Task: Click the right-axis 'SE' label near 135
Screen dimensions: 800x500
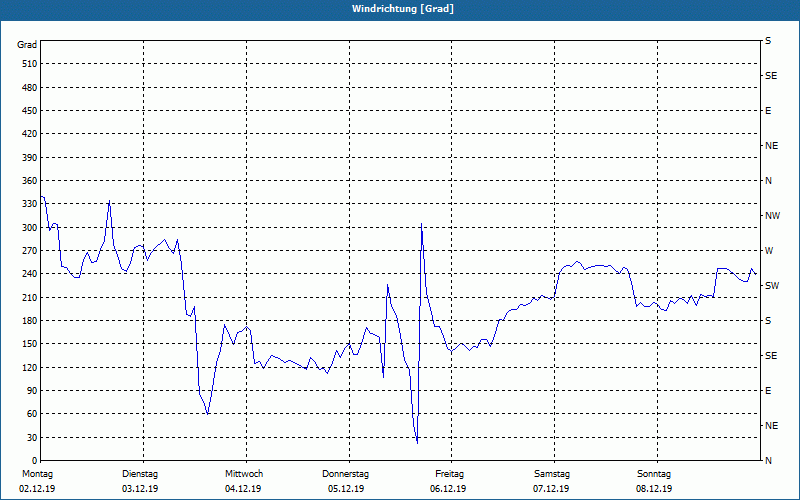Action: pyautogui.click(x=771, y=356)
